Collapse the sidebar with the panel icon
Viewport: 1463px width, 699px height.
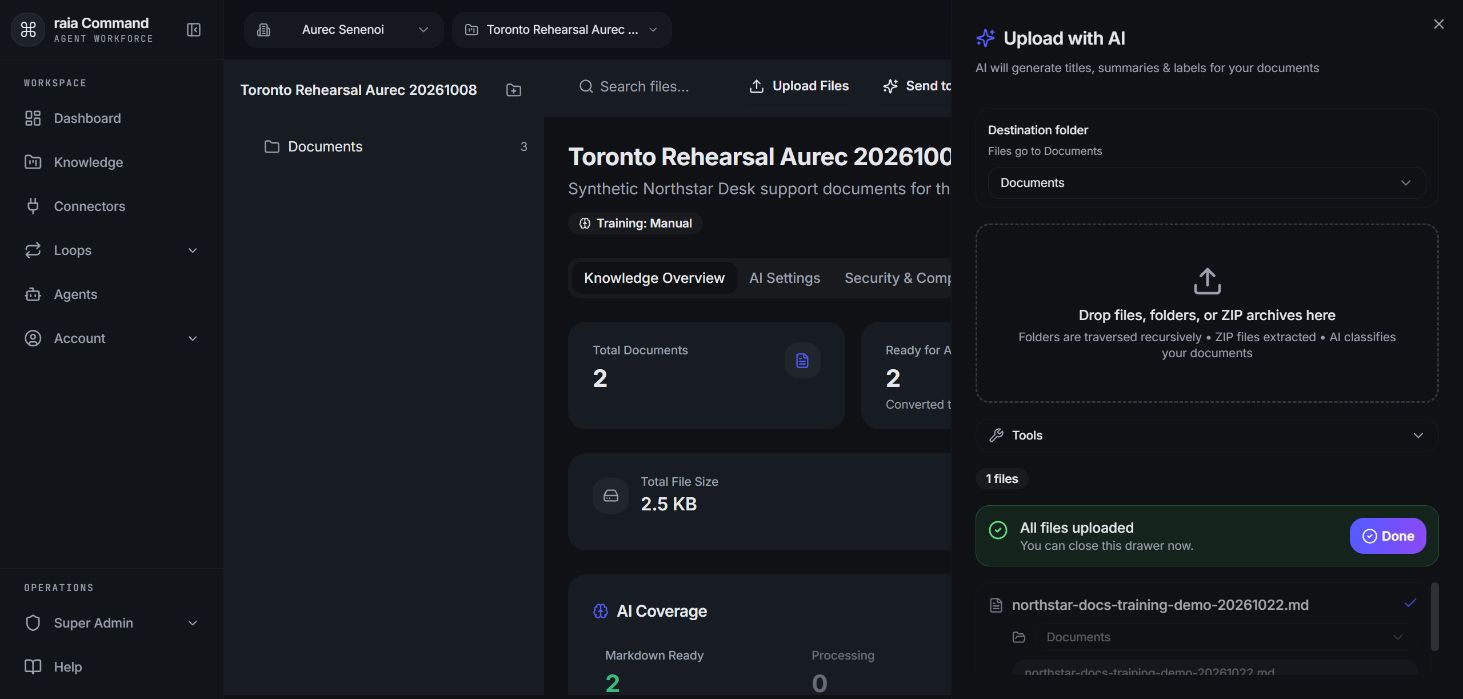[194, 30]
